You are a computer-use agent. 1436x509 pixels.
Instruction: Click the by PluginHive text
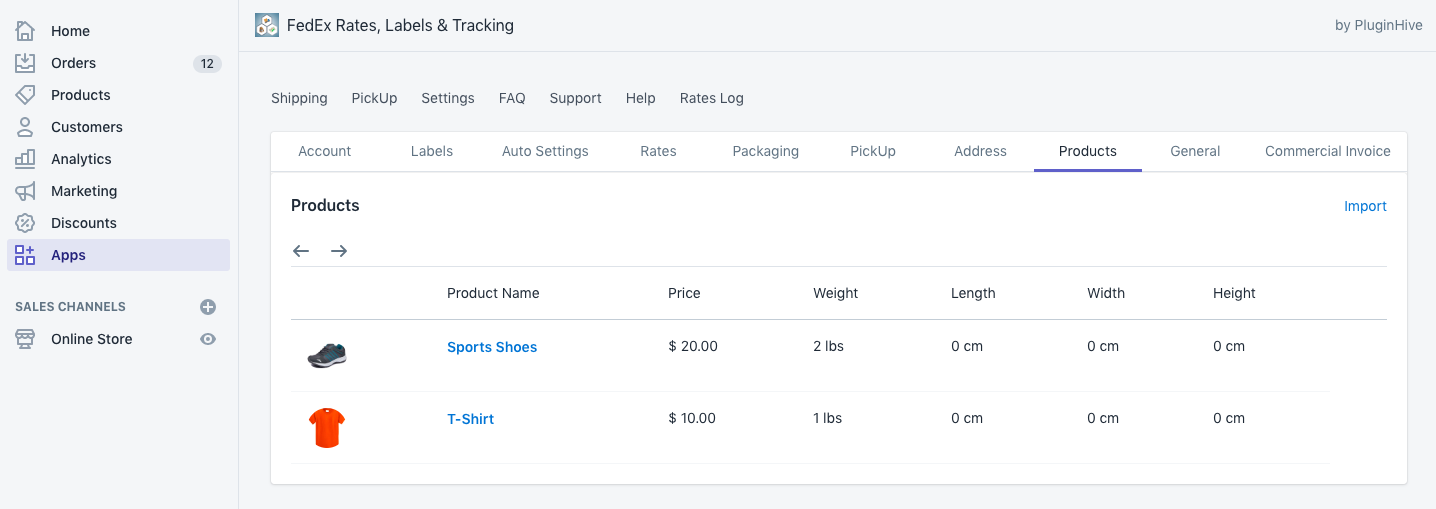(1379, 25)
